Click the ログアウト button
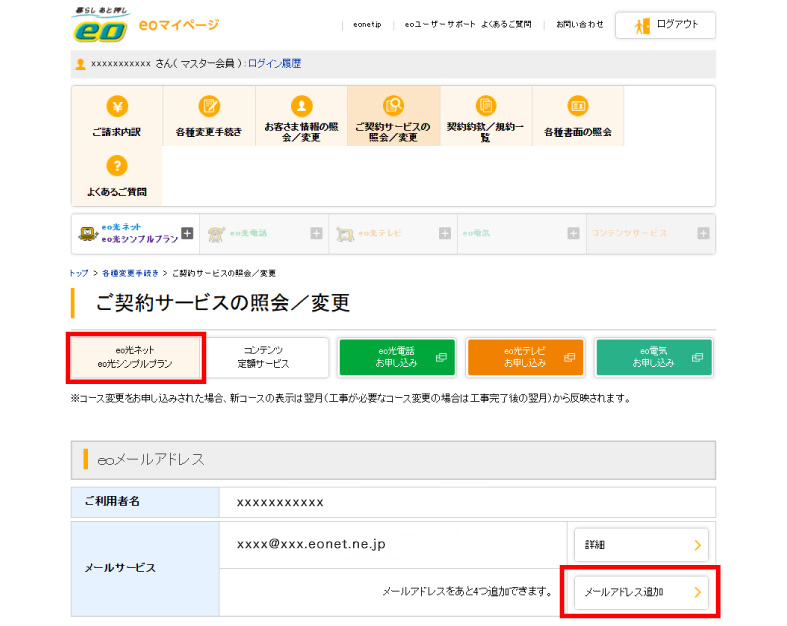Viewport: 787px width, 626px height. [666, 25]
